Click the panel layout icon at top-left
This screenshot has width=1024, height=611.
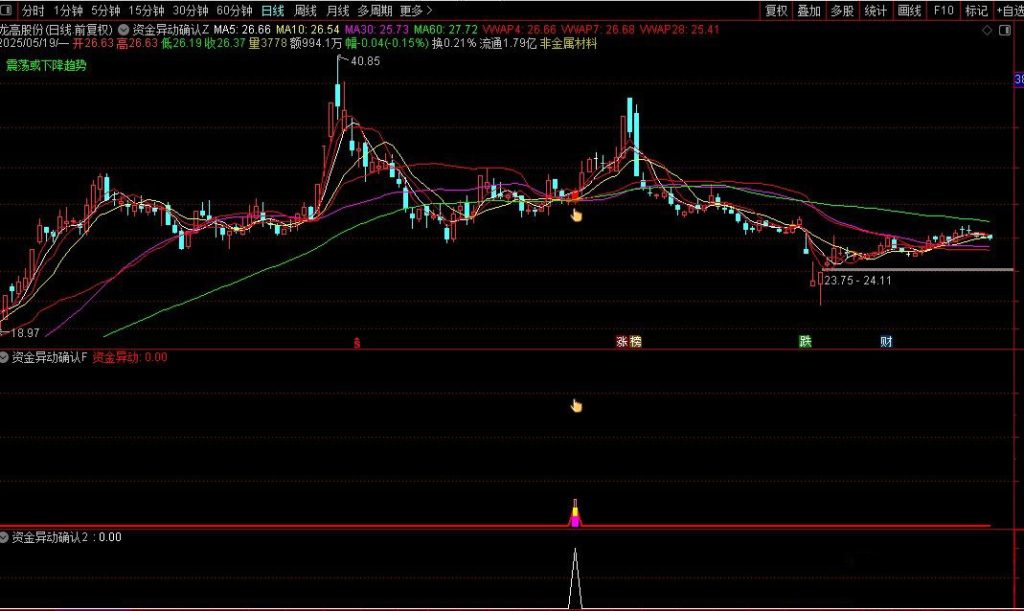click(8, 11)
